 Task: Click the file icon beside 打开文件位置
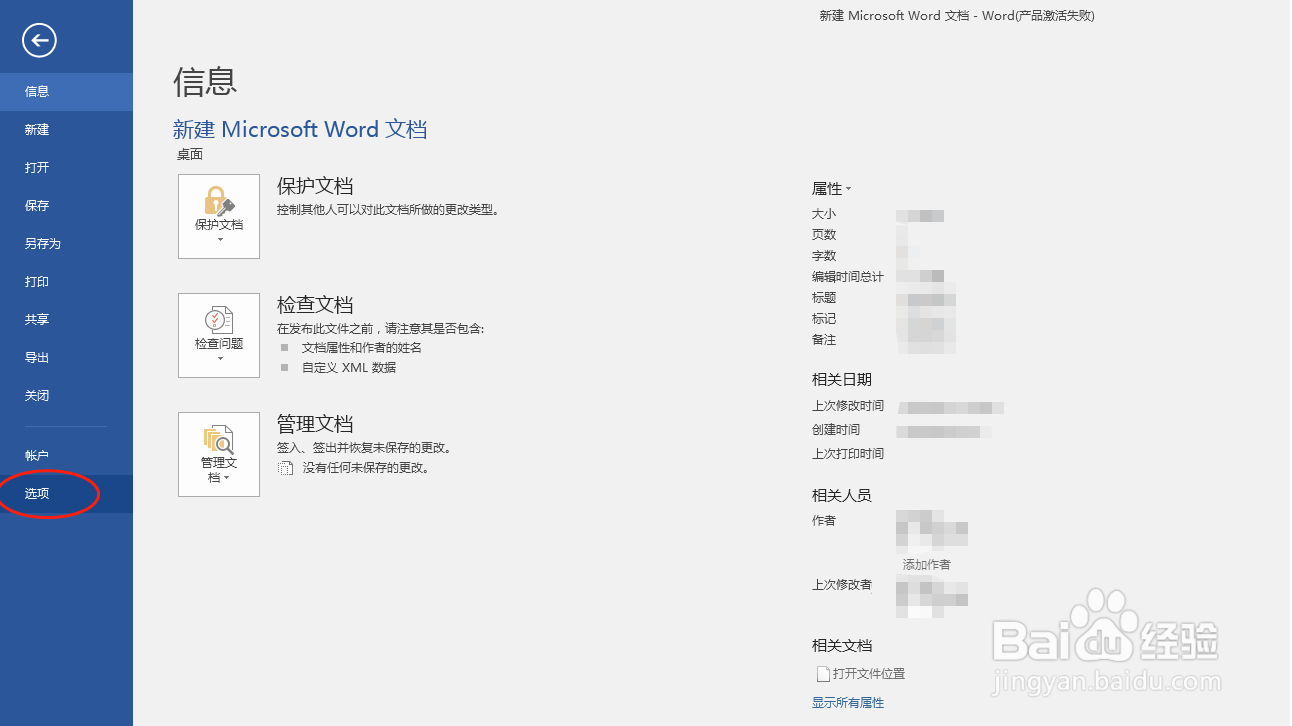point(823,674)
